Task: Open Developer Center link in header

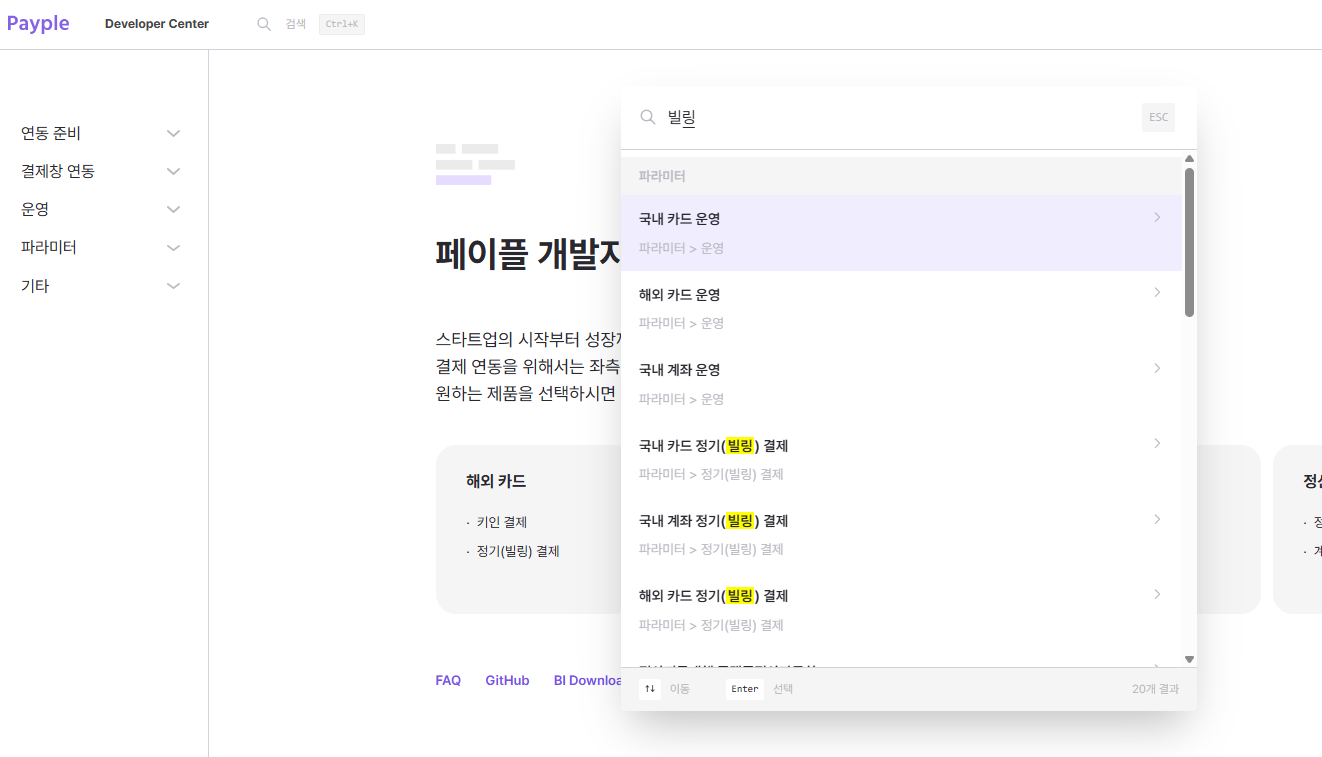Action: coord(157,24)
